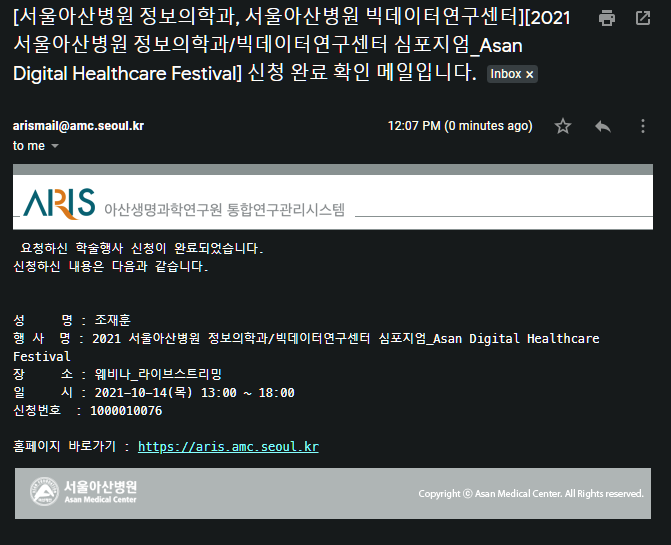Expand recipient details next to 'to me'
The image size is (671, 545).
coord(55,146)
